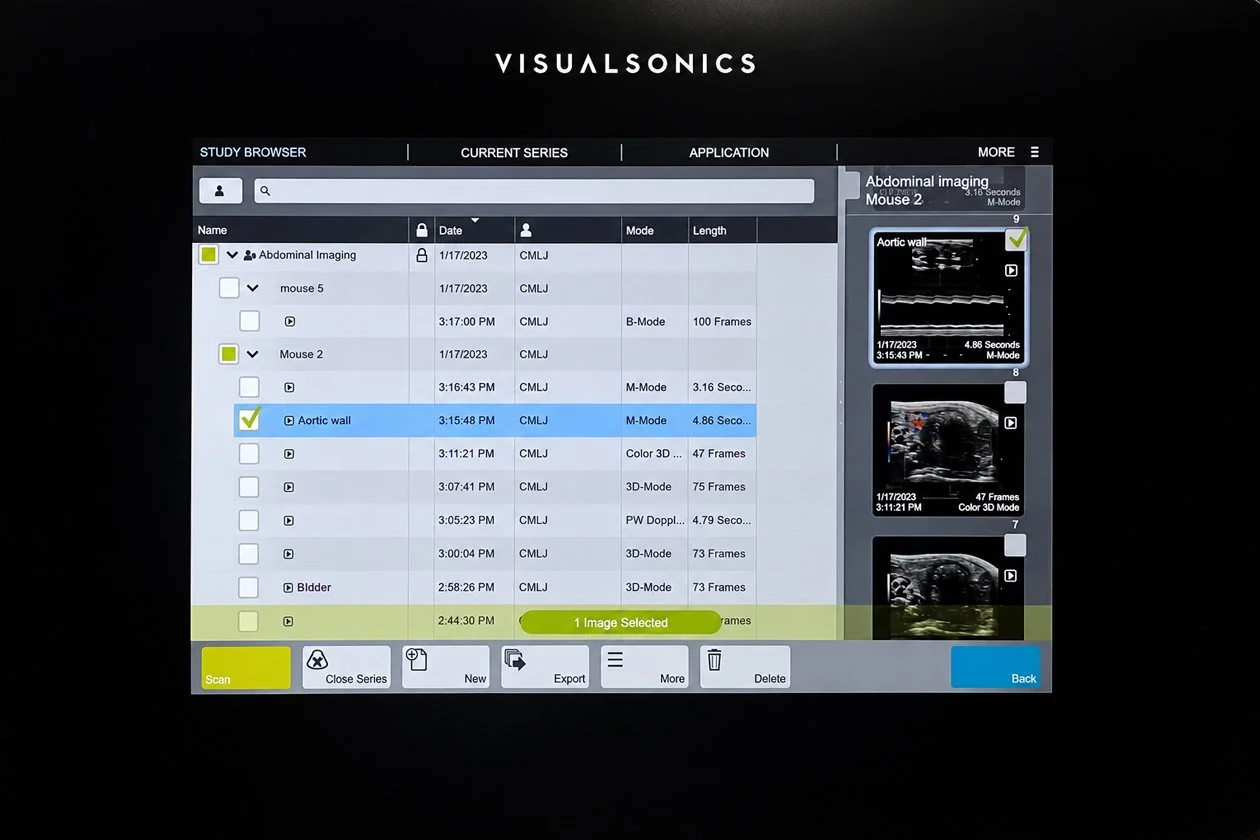Tick the checkbox for the Bldder image
The image size is (1260, 840).
tap(249, 587)
